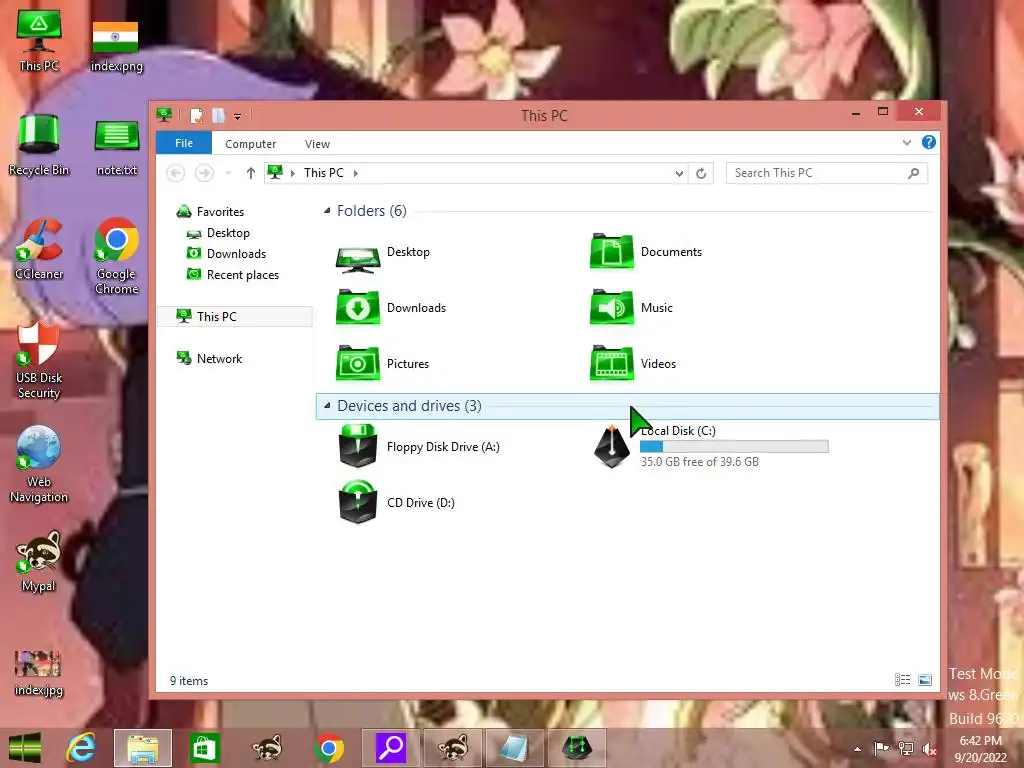The image size is (1024, 768).
Task: Select CD Drive (D:)
Action: pyautogui.click(x=396, y=503)
